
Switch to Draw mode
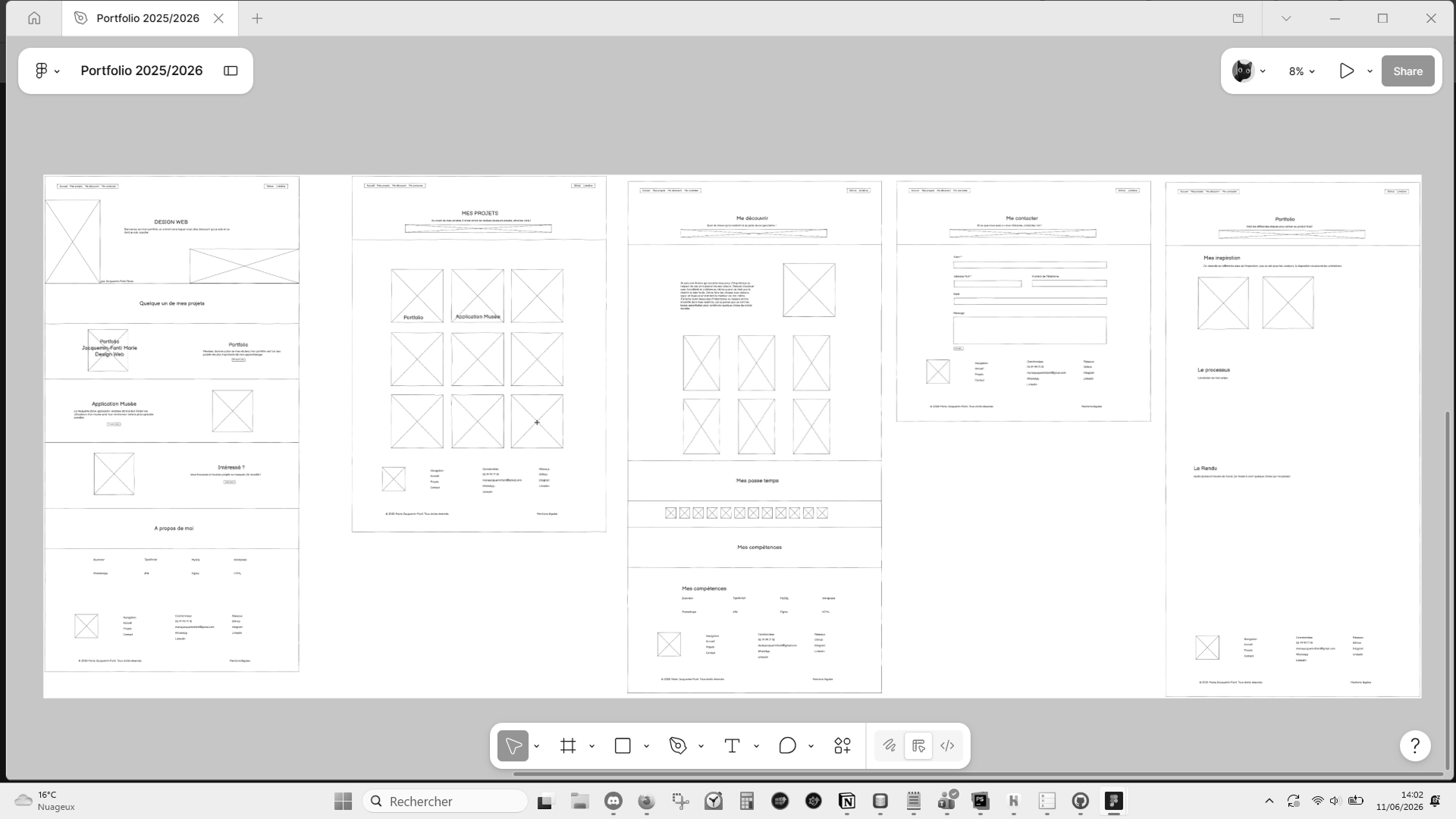[x=890, y=746]
